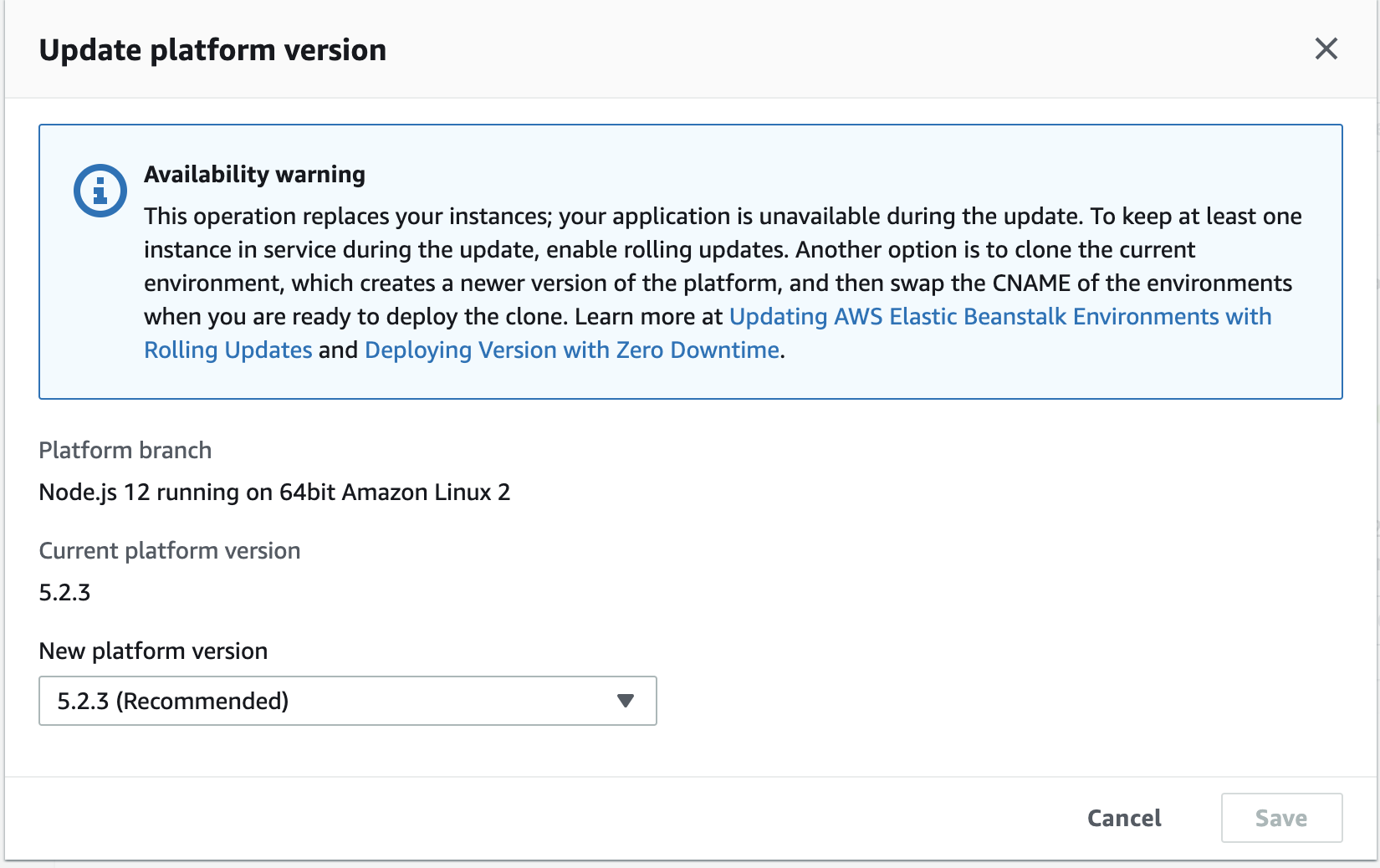The image size is (1380, 868).
Task: Select the Platform branch label
Action: click(125, 450)
